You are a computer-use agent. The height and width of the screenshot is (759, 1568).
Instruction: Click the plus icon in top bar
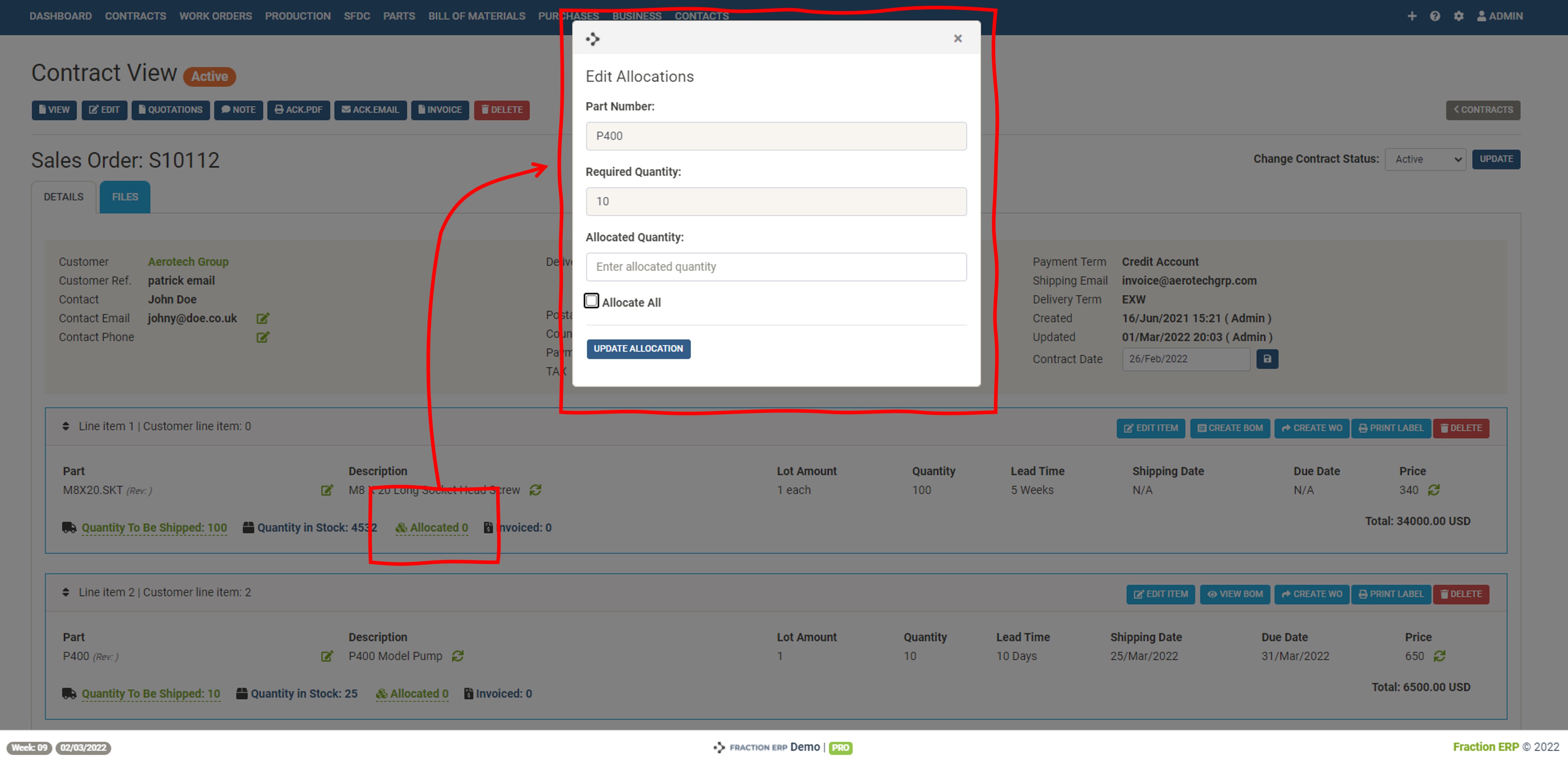pos(1412,16)
